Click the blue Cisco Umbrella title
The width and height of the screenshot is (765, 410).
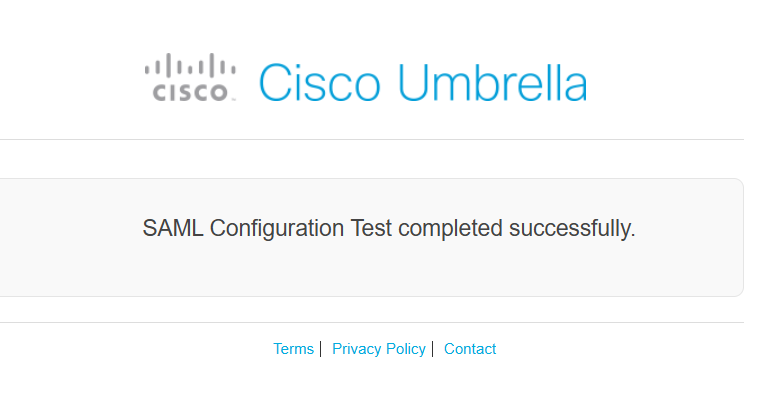(422, 83)
